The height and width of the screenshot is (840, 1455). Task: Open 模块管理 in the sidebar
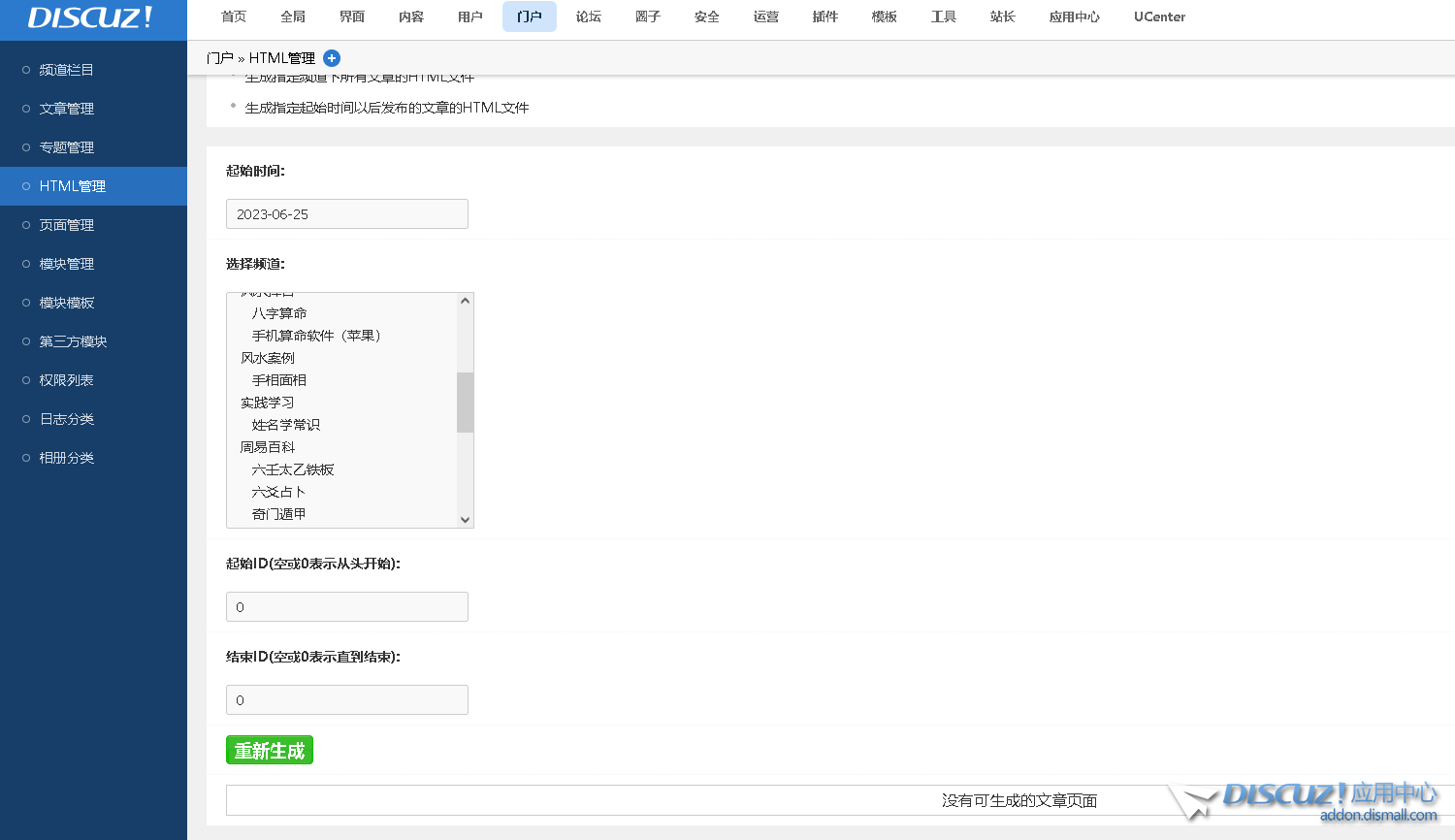coord(67,264)
